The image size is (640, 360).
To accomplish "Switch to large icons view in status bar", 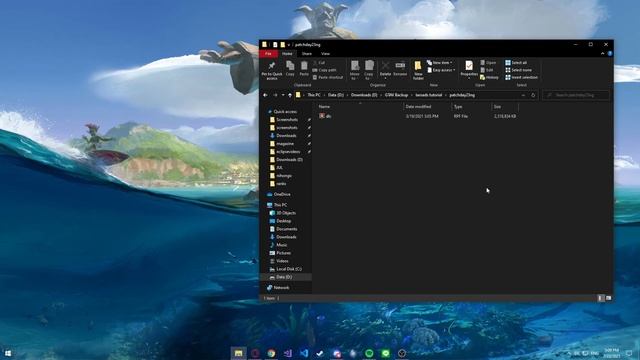I will click(x=608, y=298).
